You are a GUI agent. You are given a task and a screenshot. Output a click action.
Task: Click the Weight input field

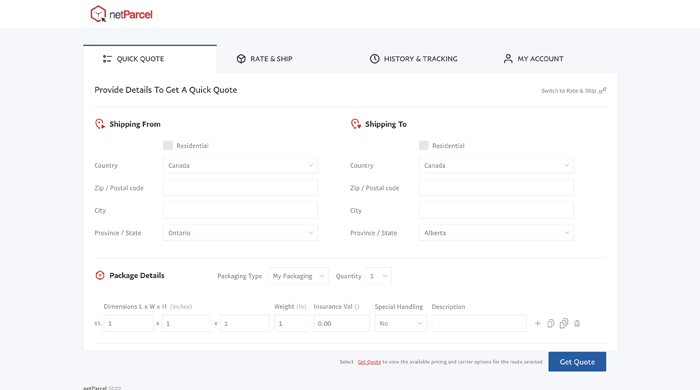pyautogui.click(x=292, y=324)
